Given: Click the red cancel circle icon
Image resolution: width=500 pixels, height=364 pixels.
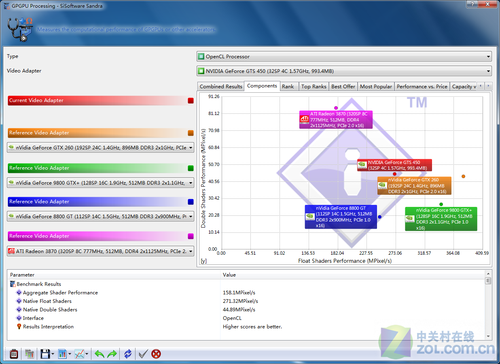Looking at the screenshot, I should click(156, 353).
